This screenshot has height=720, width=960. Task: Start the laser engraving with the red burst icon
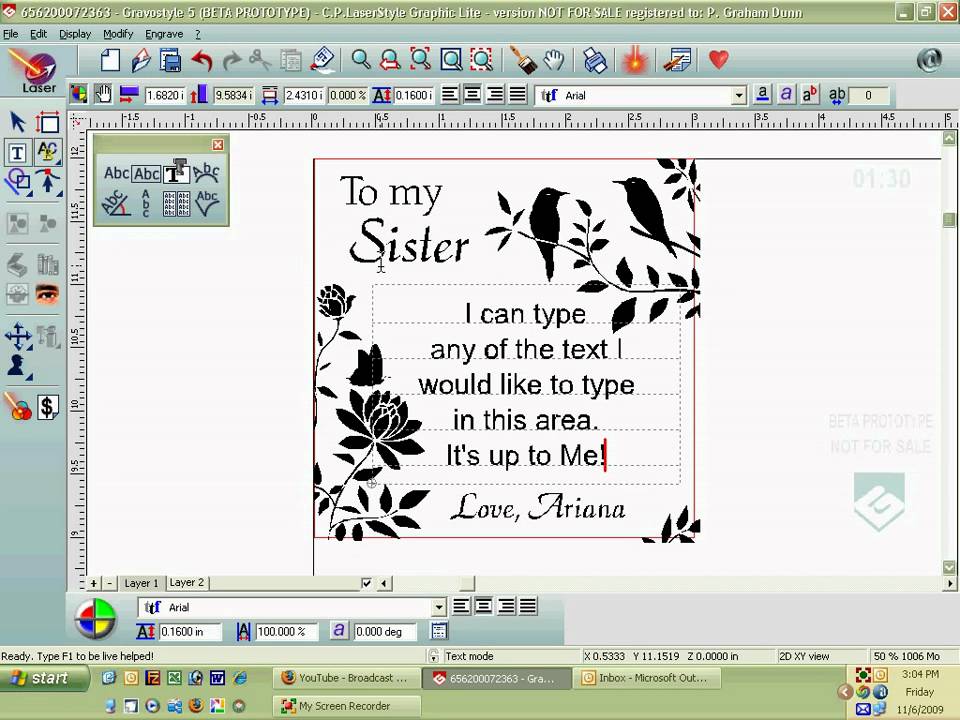coord(636,60)
